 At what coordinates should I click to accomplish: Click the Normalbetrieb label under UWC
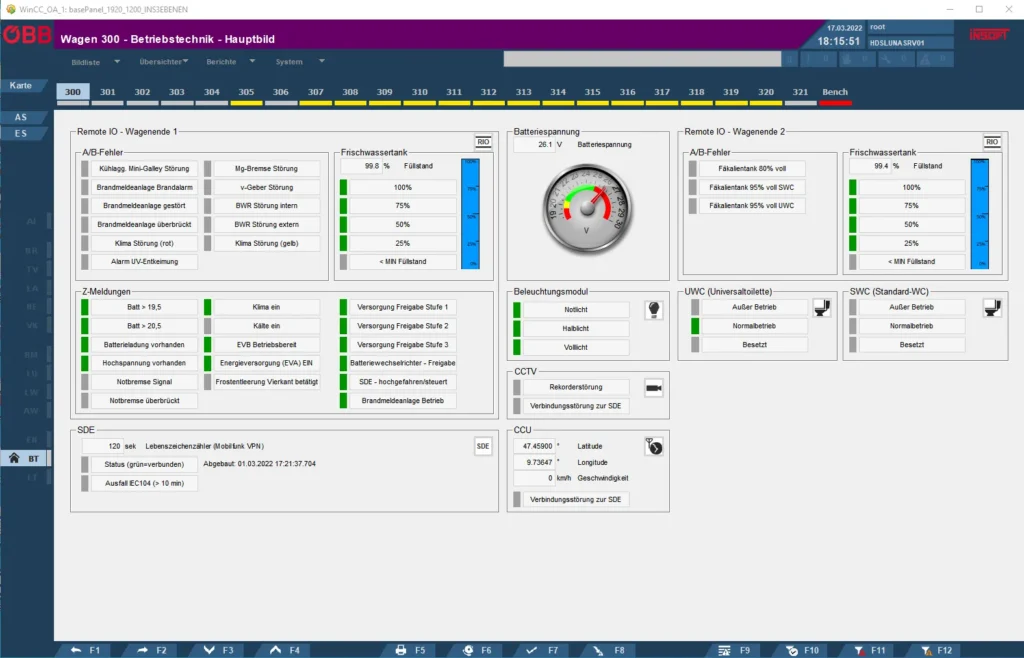(754, 326)
